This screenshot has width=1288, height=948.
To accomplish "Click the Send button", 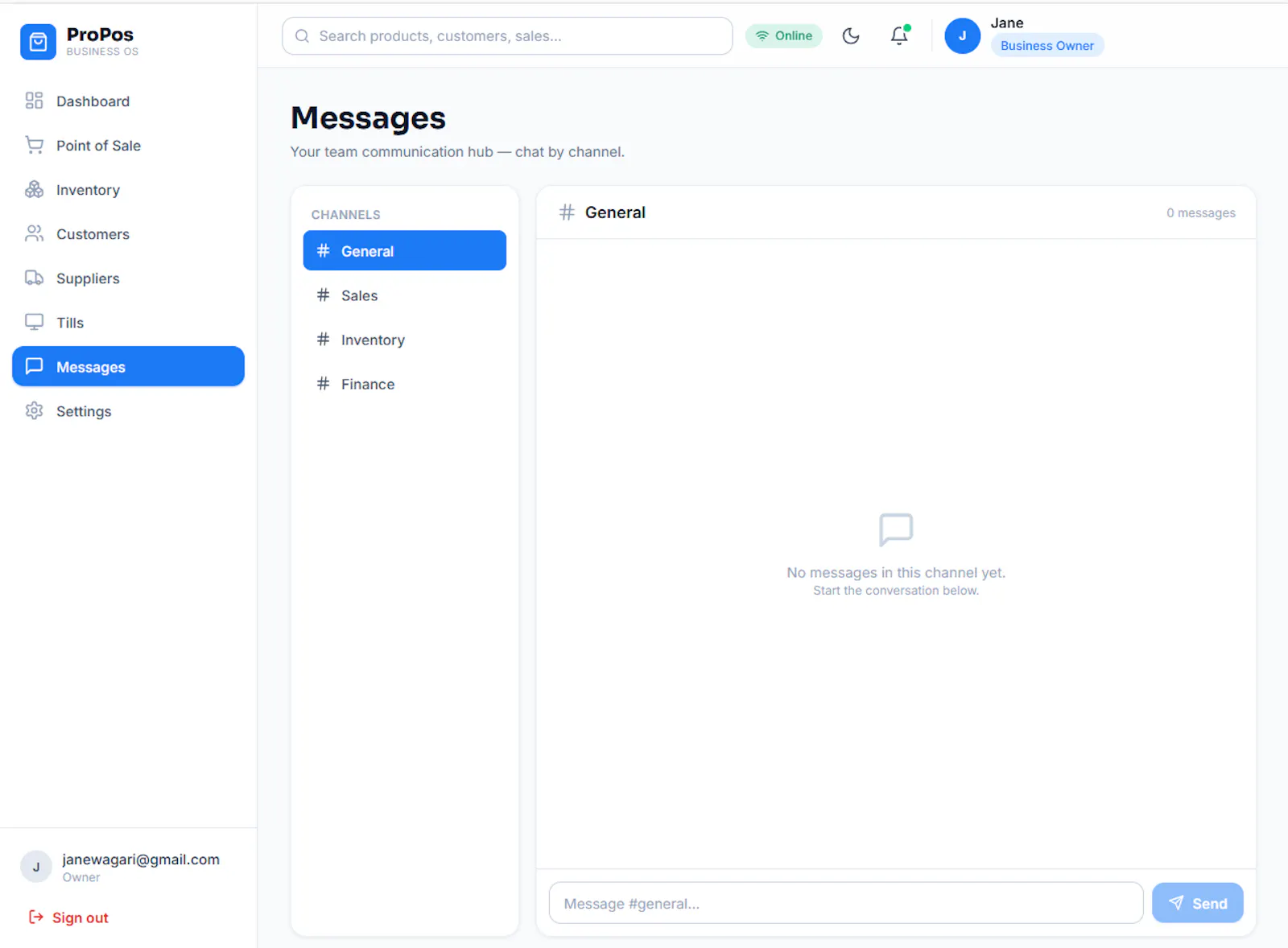I will pos(1198,903).
